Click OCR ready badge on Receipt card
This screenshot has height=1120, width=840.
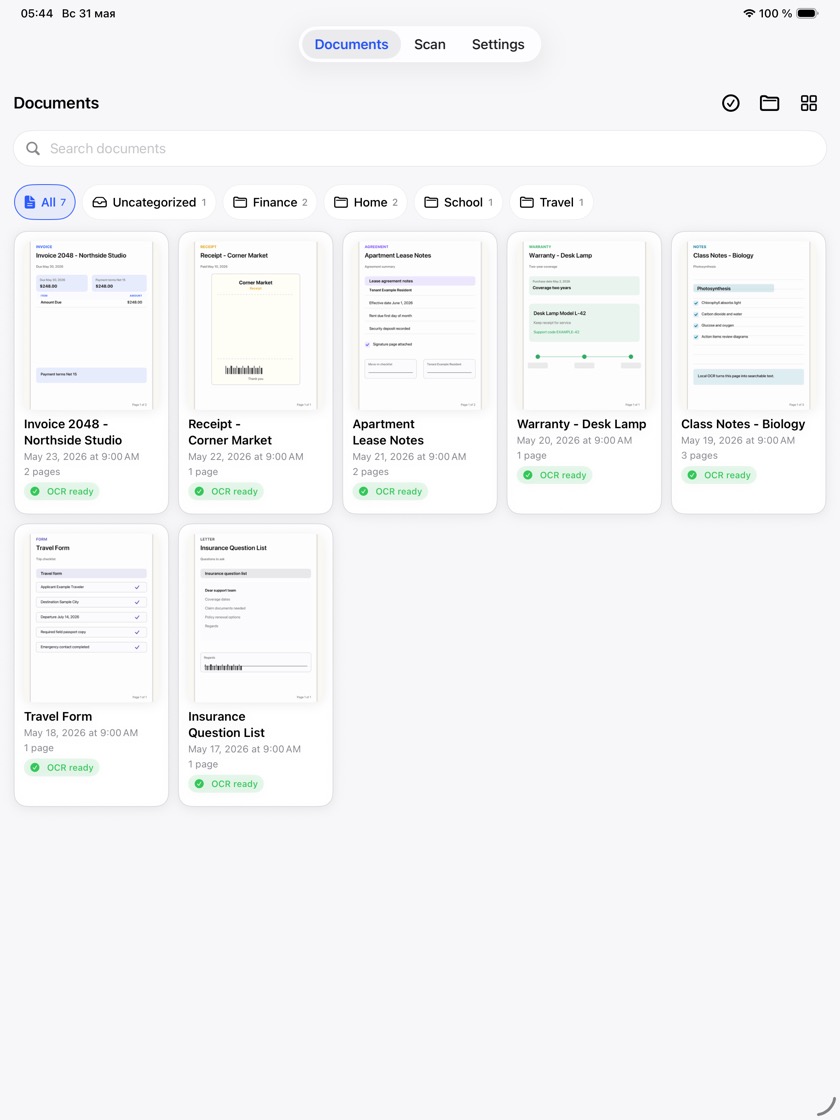[x=226, y=491]
